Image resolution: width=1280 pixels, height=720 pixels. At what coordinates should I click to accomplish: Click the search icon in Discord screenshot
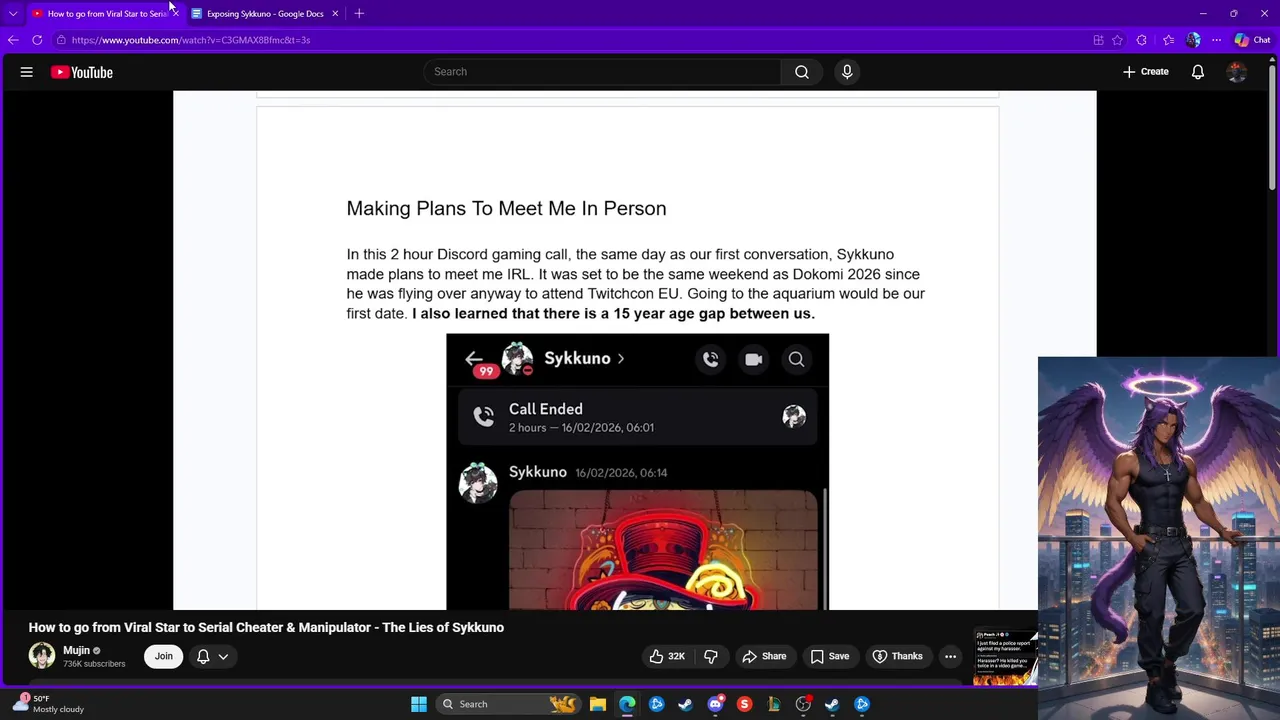point(796,359)
